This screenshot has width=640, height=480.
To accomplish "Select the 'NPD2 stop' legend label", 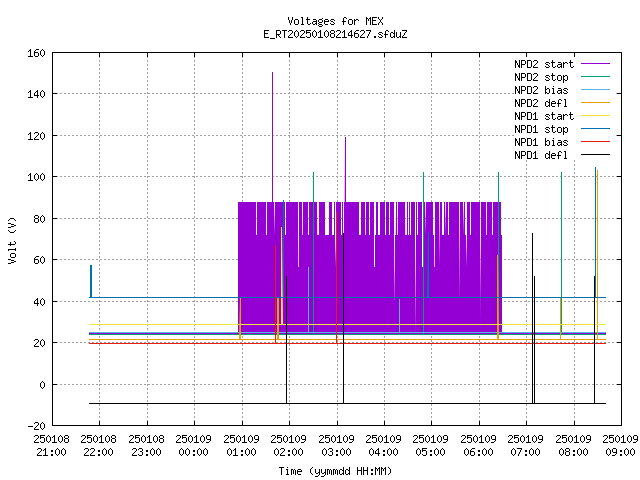I will pyautogui.click(x=541, y=77).
